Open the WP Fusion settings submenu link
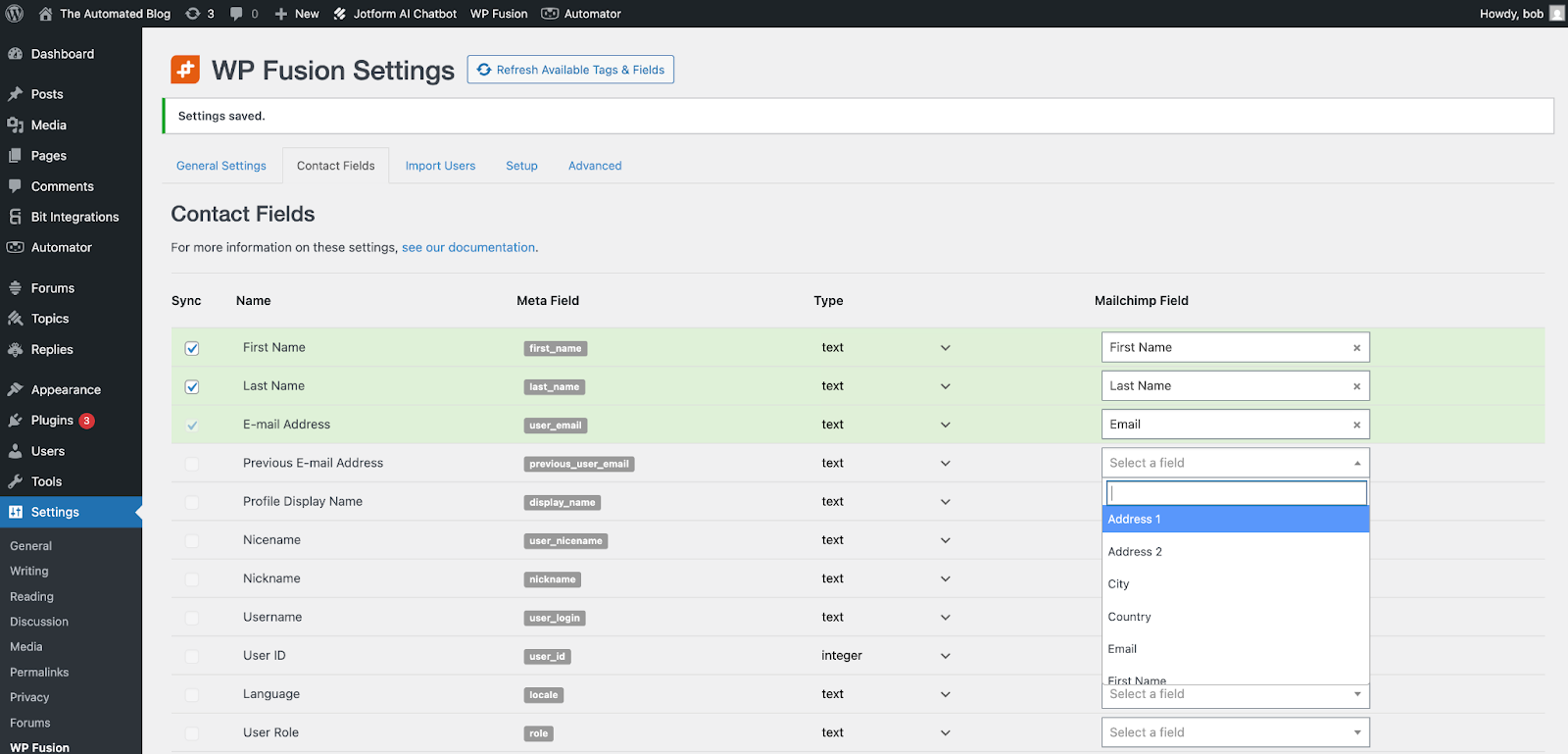Screen dimensions: 1568x754 39,747
